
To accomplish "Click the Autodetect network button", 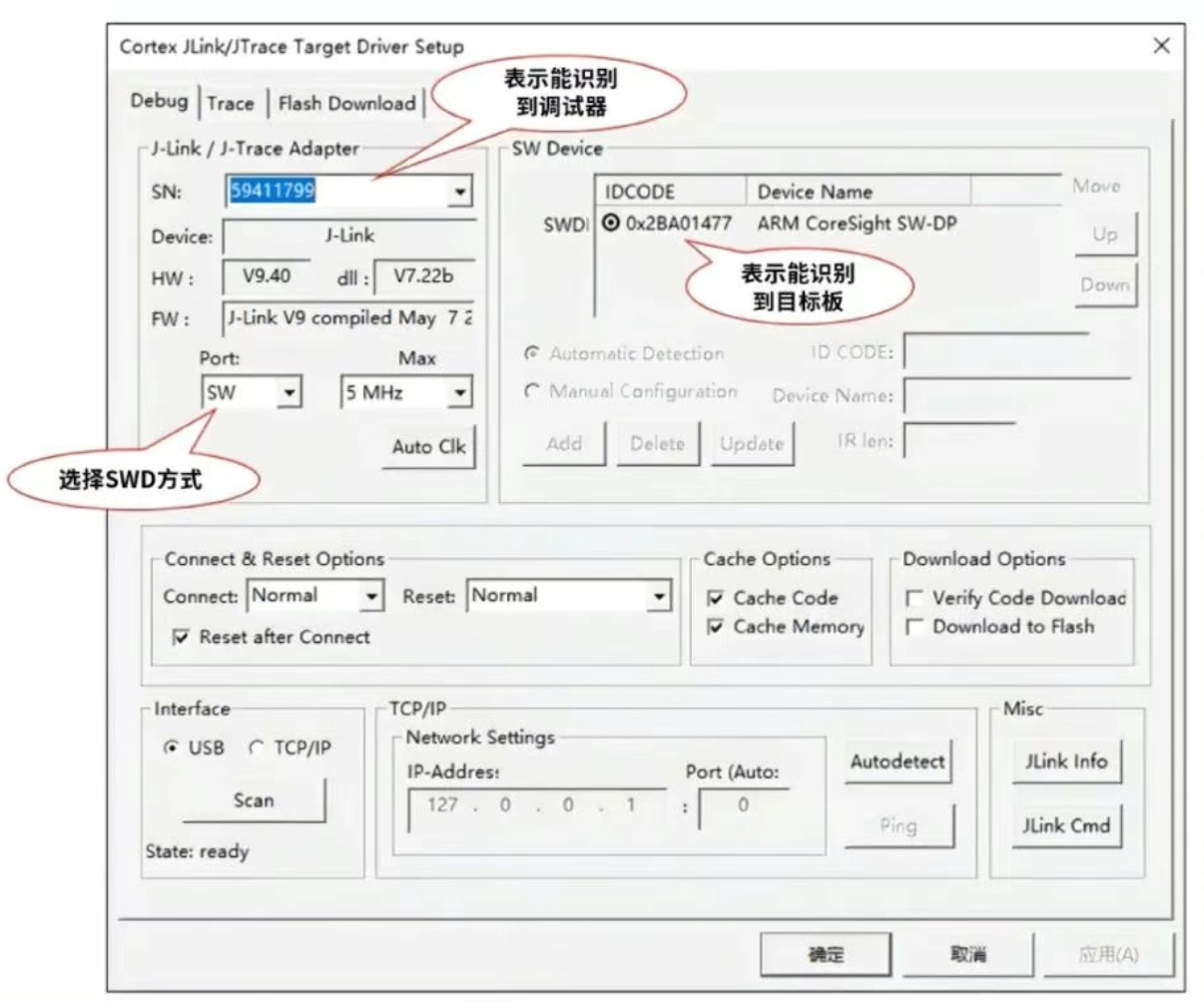I will tap(897, 761).
